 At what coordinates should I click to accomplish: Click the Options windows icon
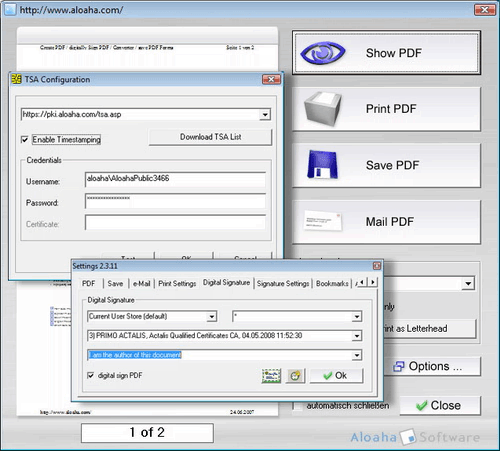pos(399,366)
